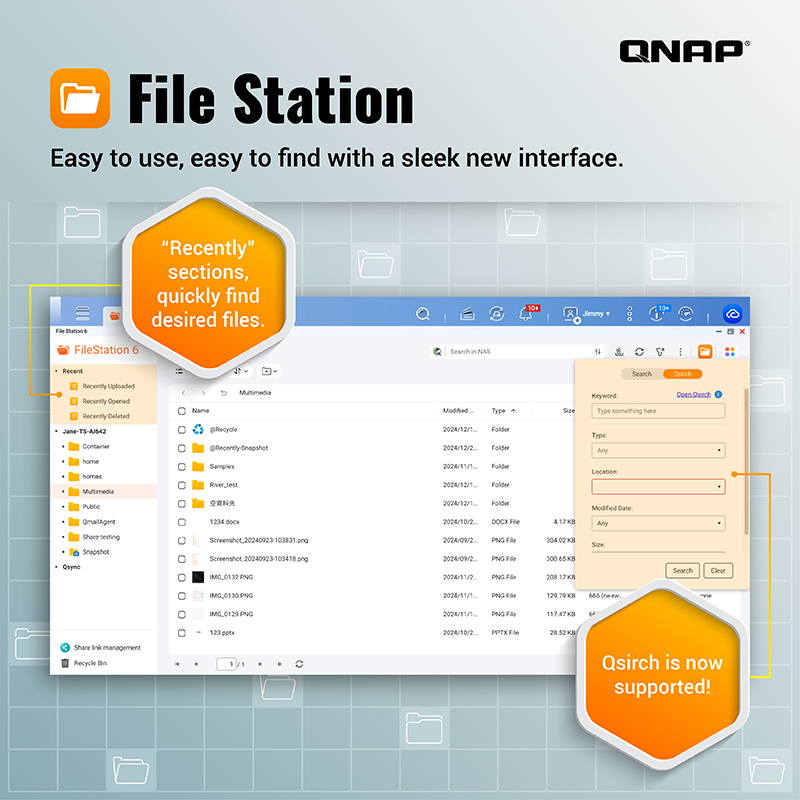Image resolution: width=800 pixels, height=800 pixels.
Task: Check the IMG_0132.PNG checkbox
Action: tap(182, 577)
